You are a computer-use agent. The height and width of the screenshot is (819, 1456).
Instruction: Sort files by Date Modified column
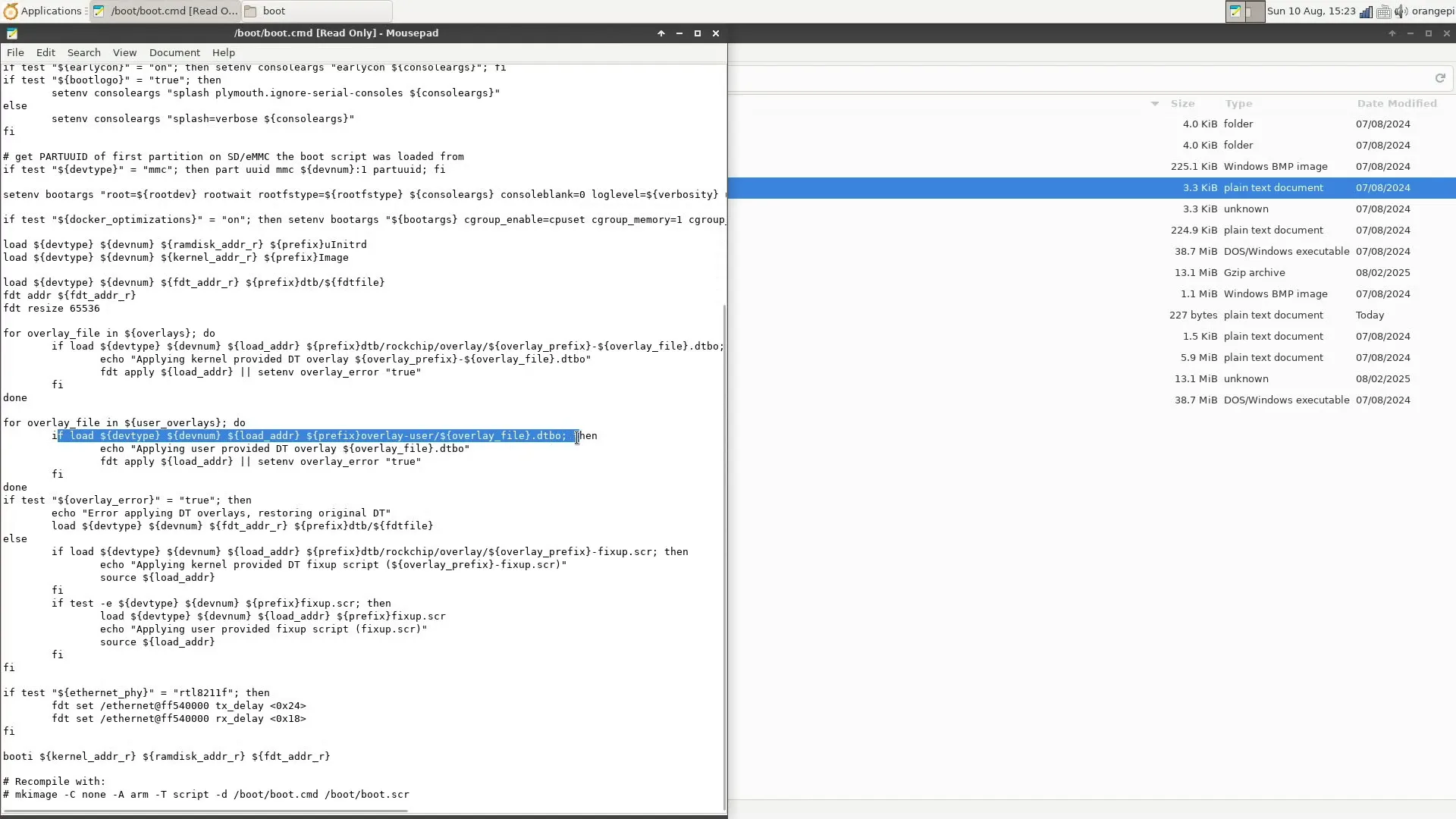(1396, 104)
